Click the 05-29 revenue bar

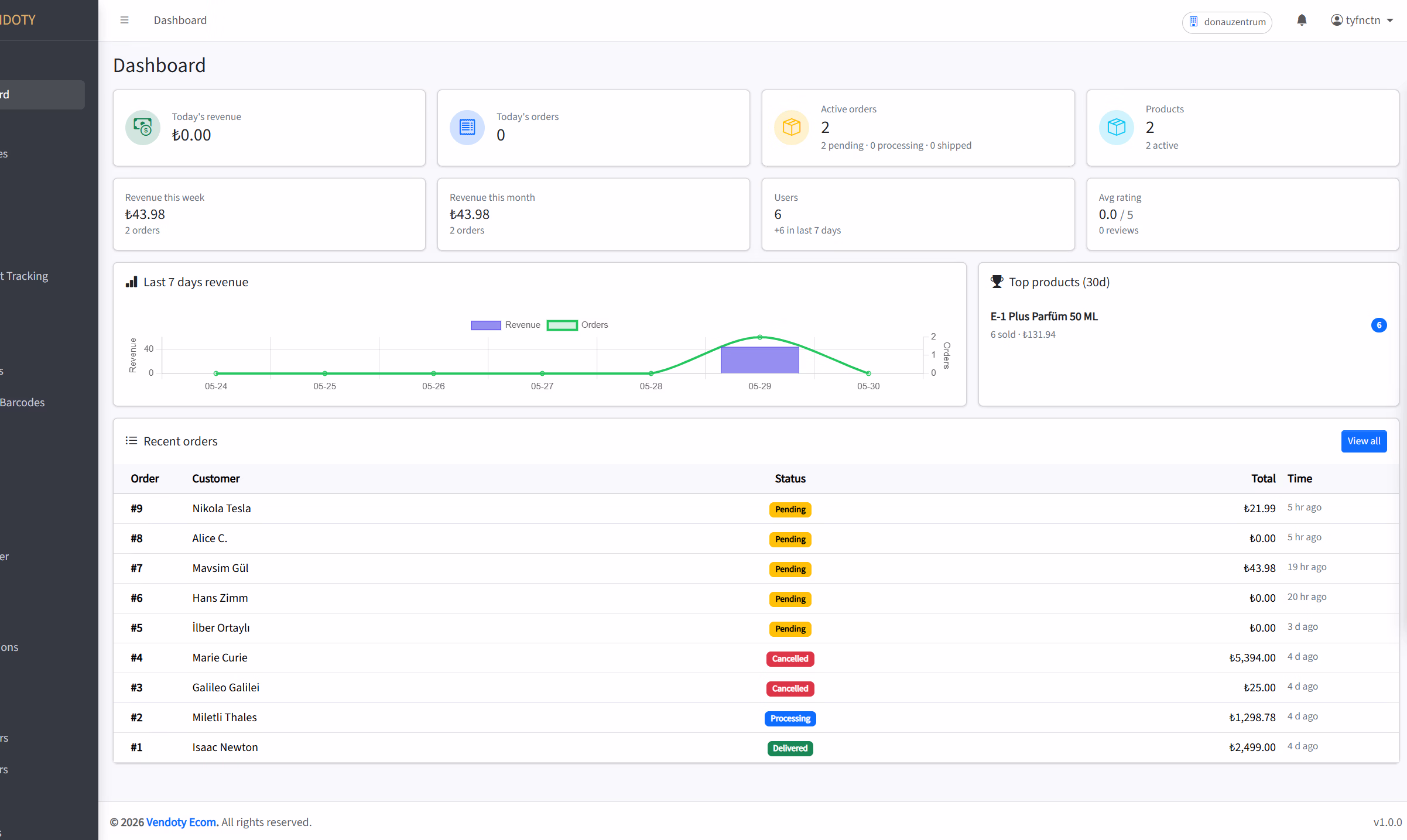click(759, 360)
